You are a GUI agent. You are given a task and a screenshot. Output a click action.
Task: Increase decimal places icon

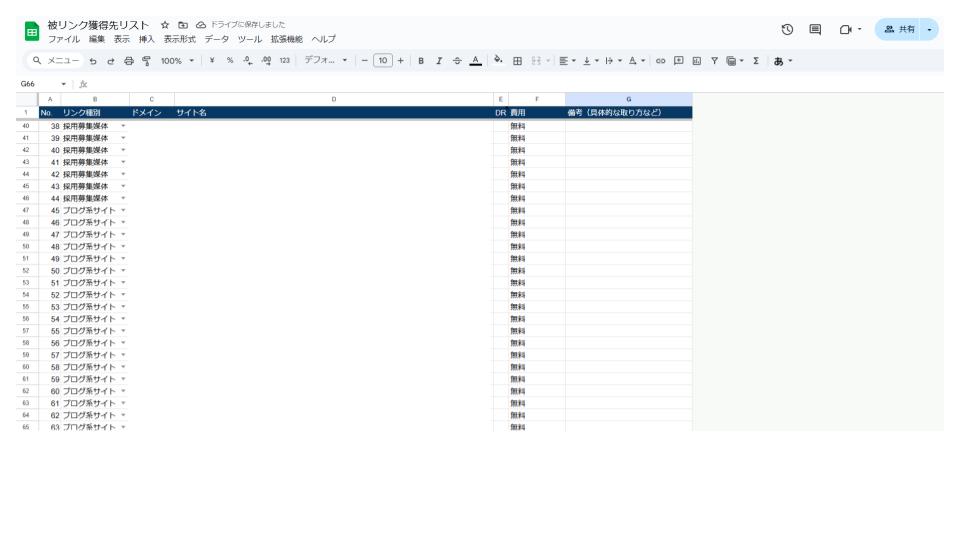tap(266, 61)
